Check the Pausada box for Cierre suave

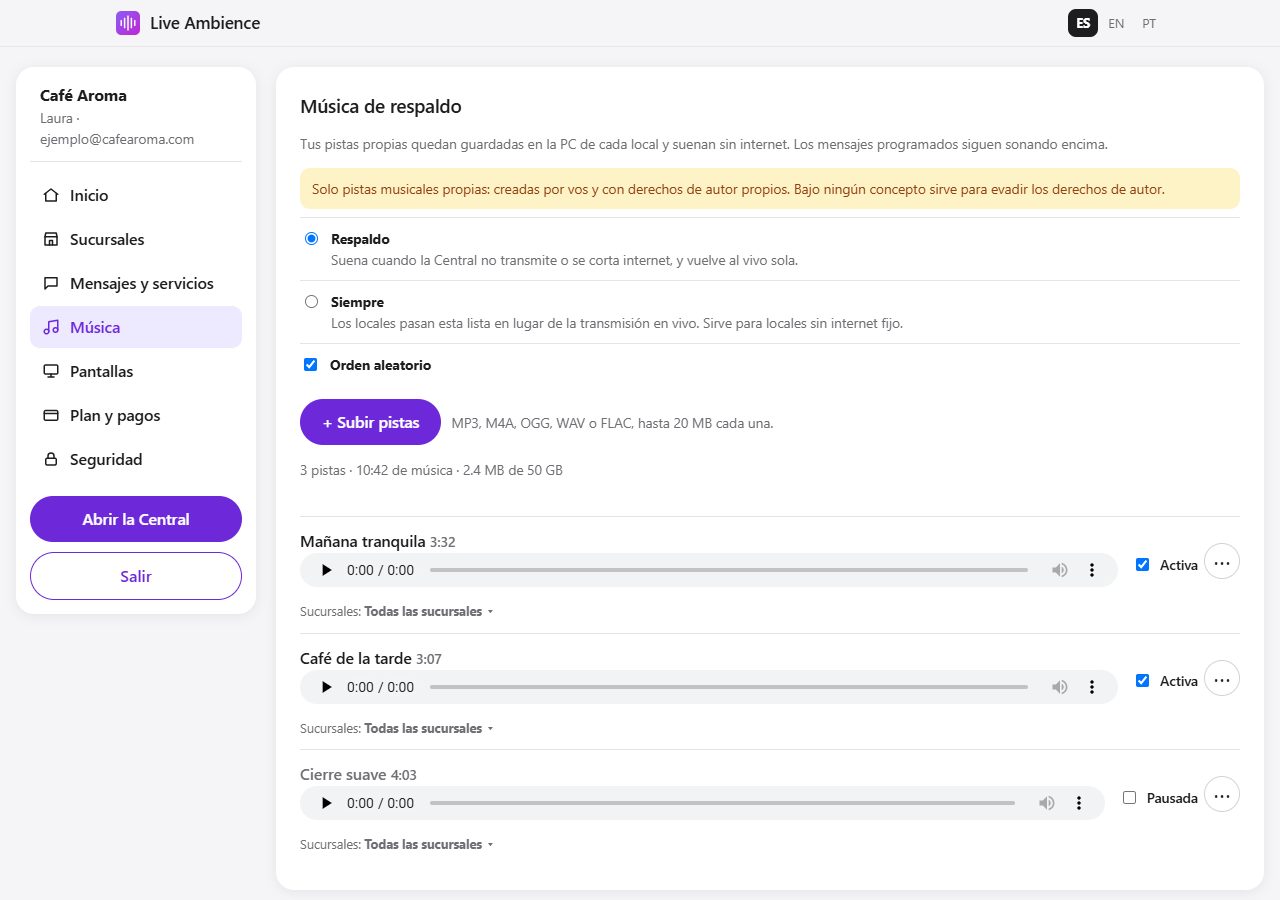[x=1129, y=798]
